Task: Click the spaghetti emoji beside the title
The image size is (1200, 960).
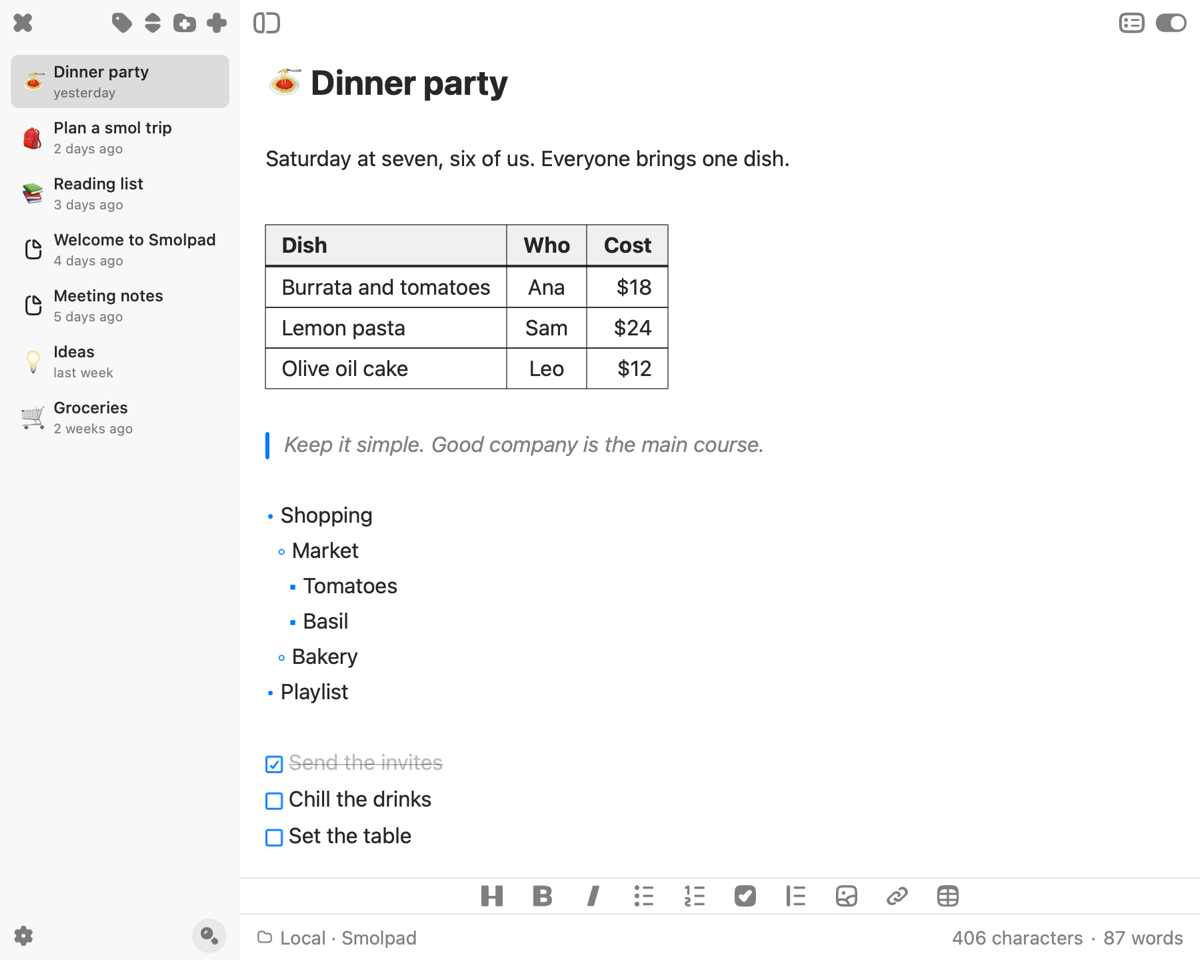Action: pos(285,82)
